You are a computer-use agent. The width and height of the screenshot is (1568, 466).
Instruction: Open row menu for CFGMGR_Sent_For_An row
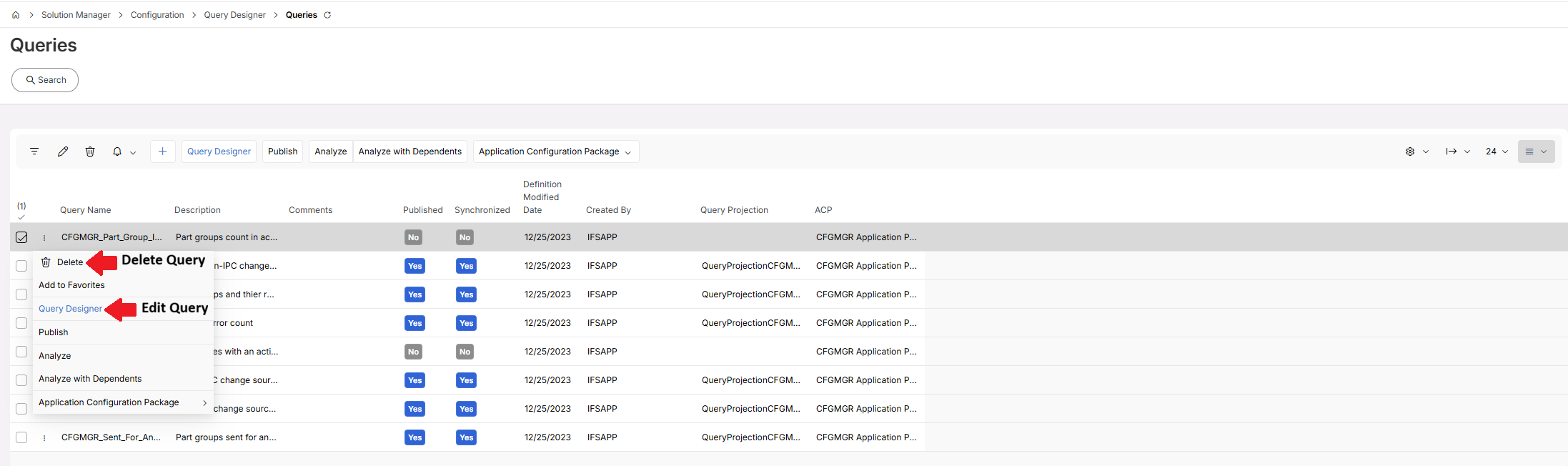pos(44,438)
